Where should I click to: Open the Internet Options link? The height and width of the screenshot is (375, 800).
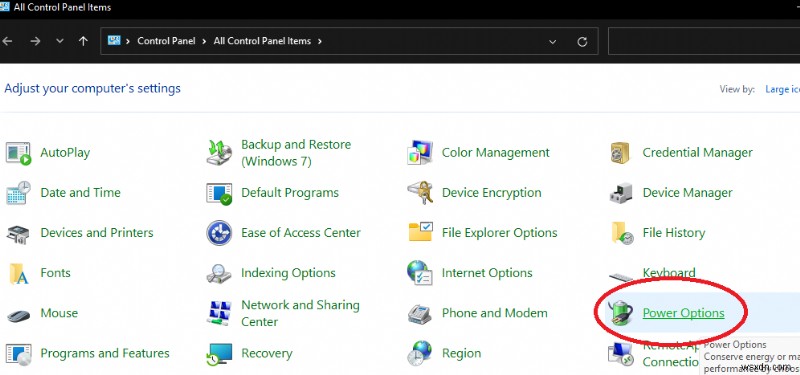click(x=487, y=273)
